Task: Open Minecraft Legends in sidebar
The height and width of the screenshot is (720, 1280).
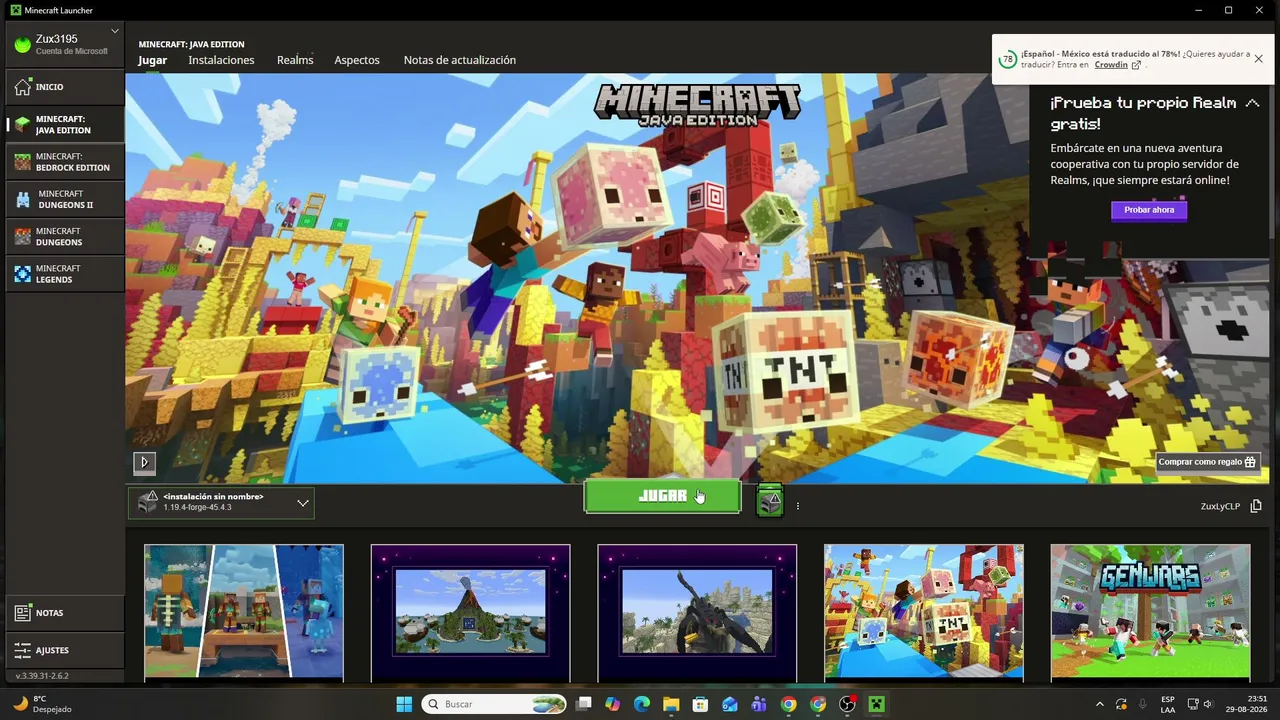Action: pos(65,273)
